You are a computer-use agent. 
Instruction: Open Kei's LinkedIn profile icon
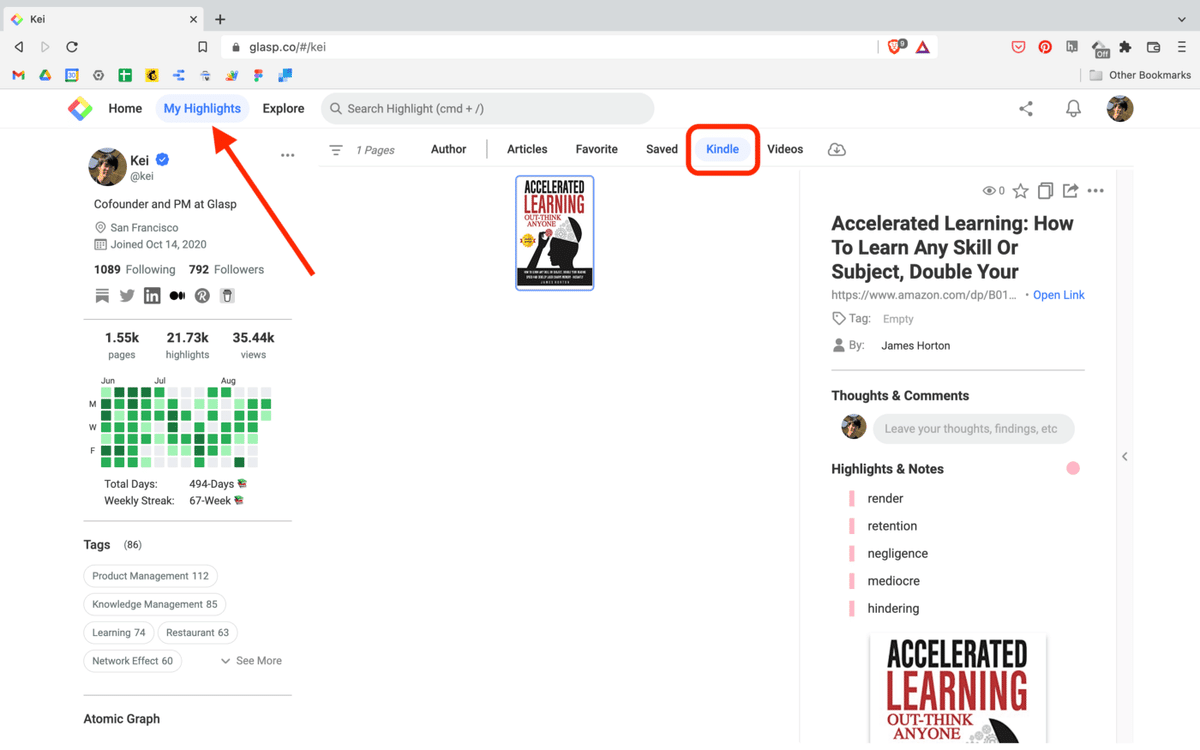pyautogui.click(x=152, y=295)
